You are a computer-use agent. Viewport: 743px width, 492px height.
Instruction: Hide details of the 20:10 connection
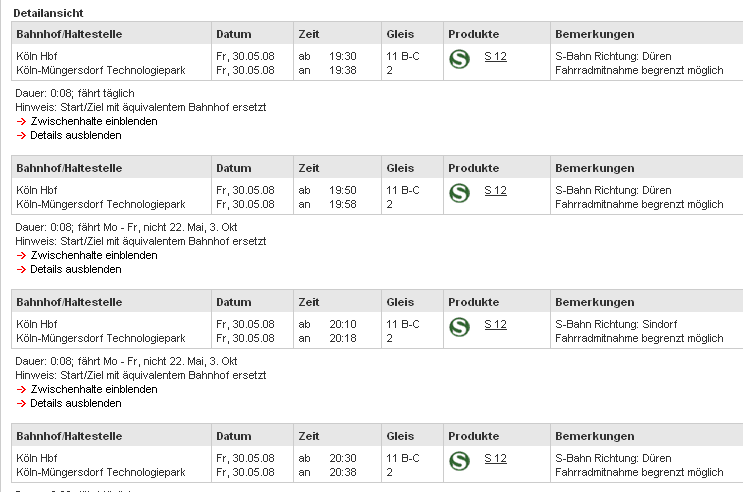(x=76, y=404)
